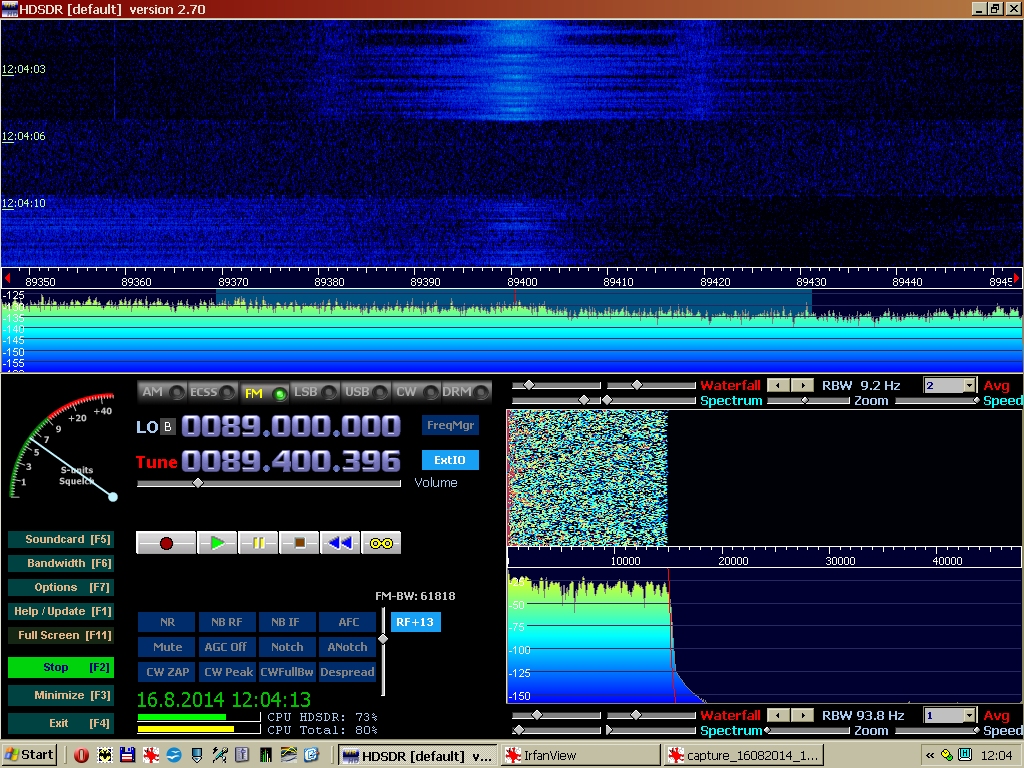Screen dimensions: 1024x768
Task: Switch to Full Screen [F11]
Action: click(61, 635)
